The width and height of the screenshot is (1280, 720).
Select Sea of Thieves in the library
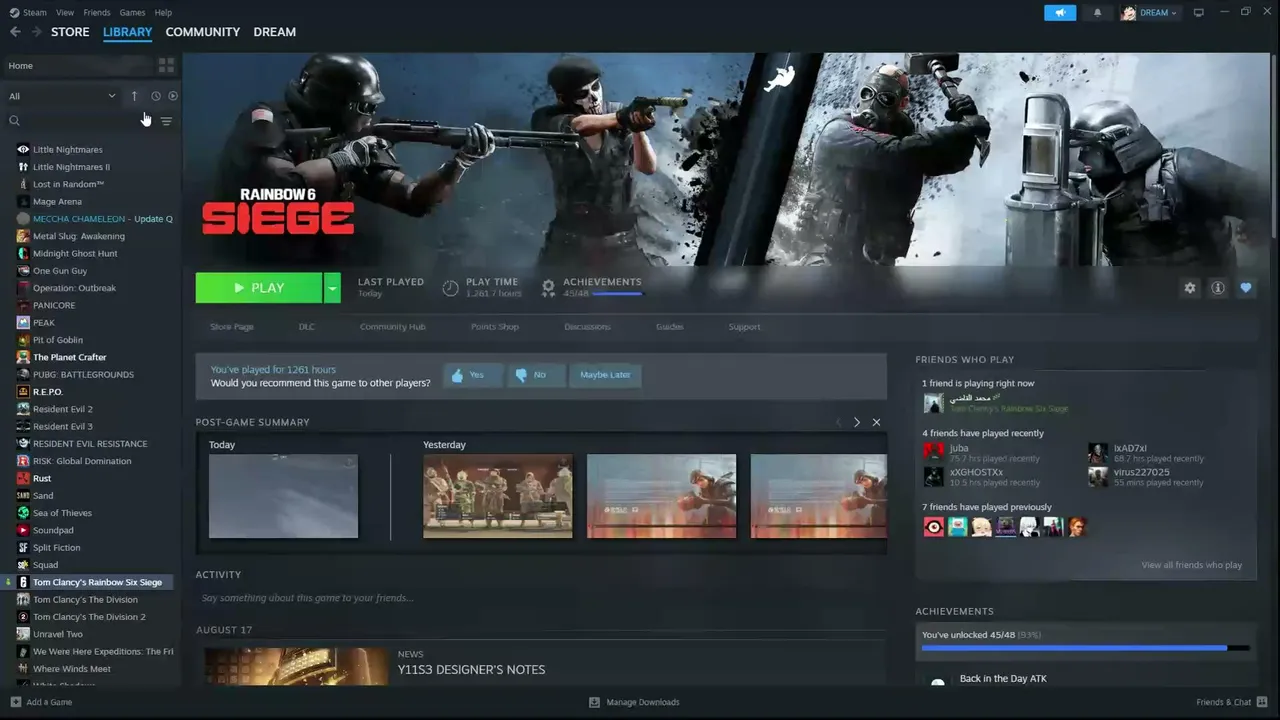pos(62,513)
